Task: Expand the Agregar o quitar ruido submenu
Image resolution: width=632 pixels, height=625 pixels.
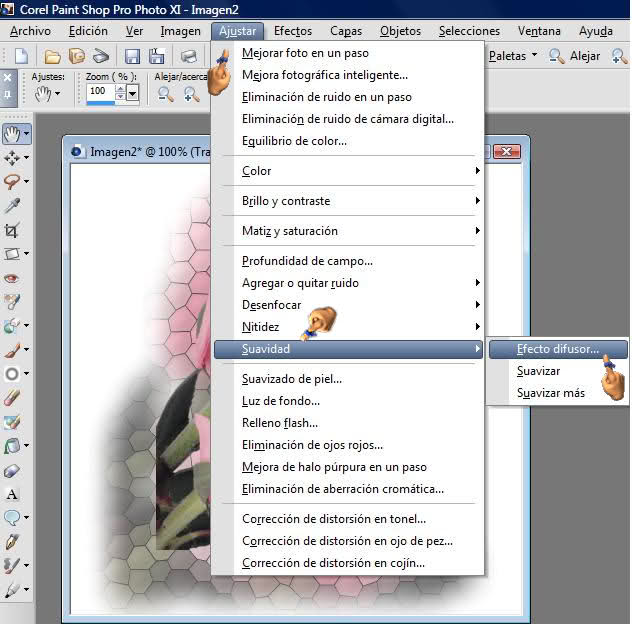Action: pos(349,283)
